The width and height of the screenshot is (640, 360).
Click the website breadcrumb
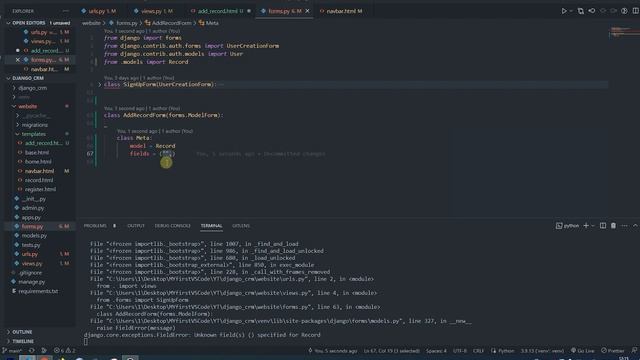pos(91,23)
